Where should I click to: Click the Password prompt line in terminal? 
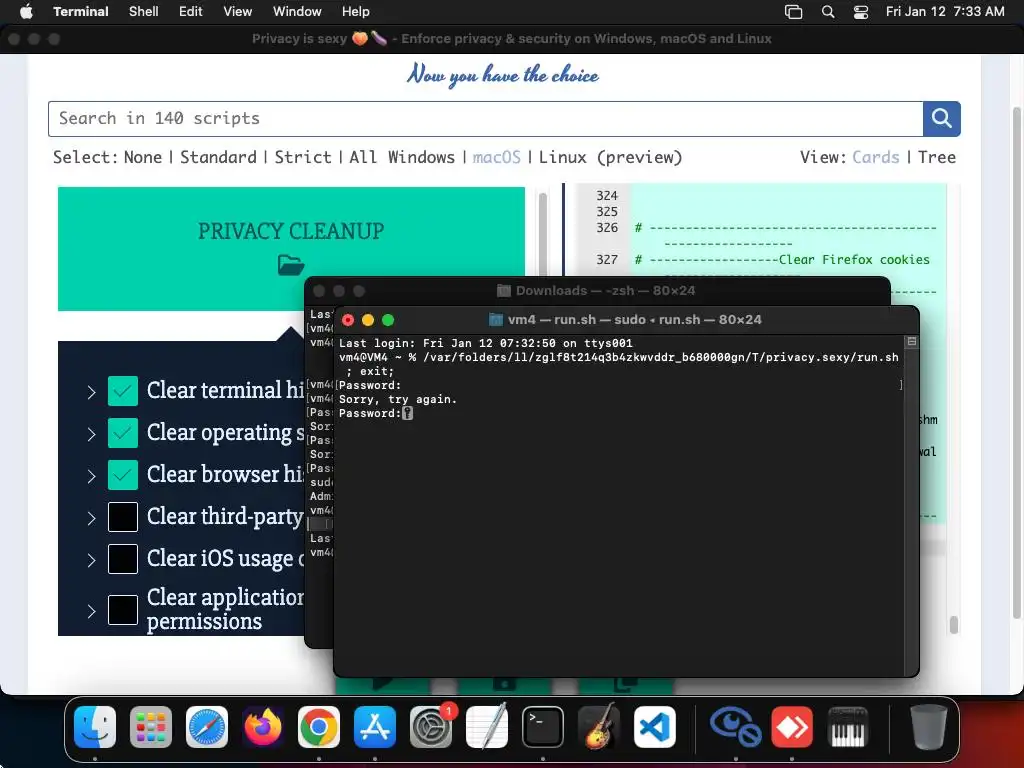(x=376, y=413)
